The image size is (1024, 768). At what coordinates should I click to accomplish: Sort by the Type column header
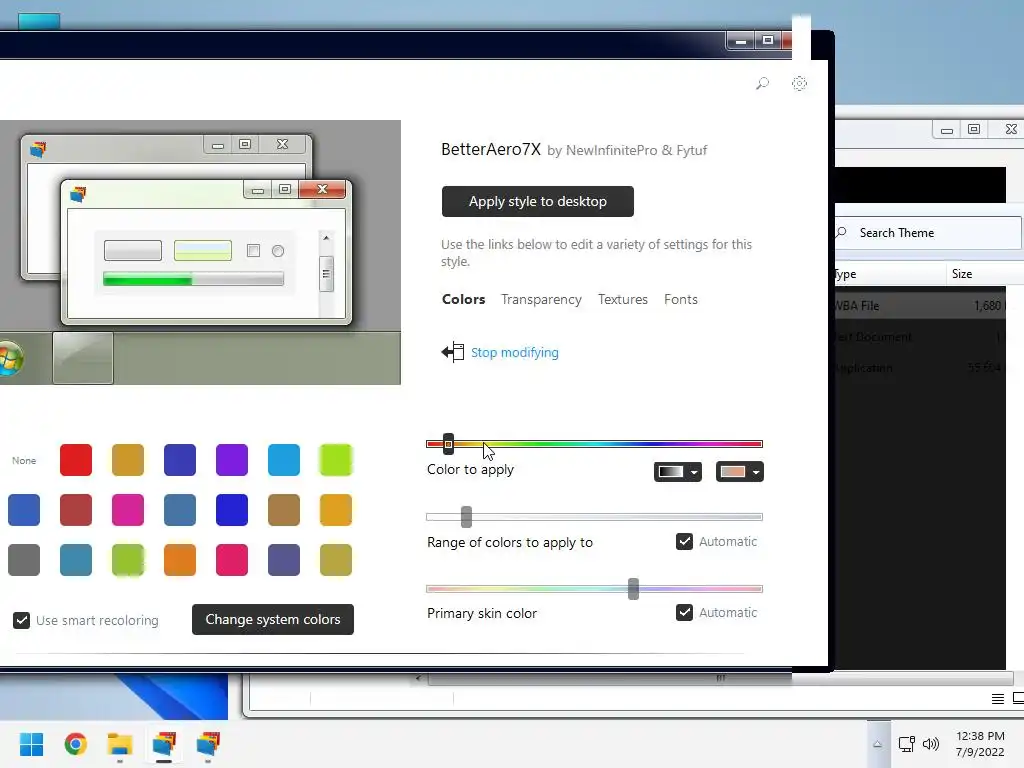[890, 274]
